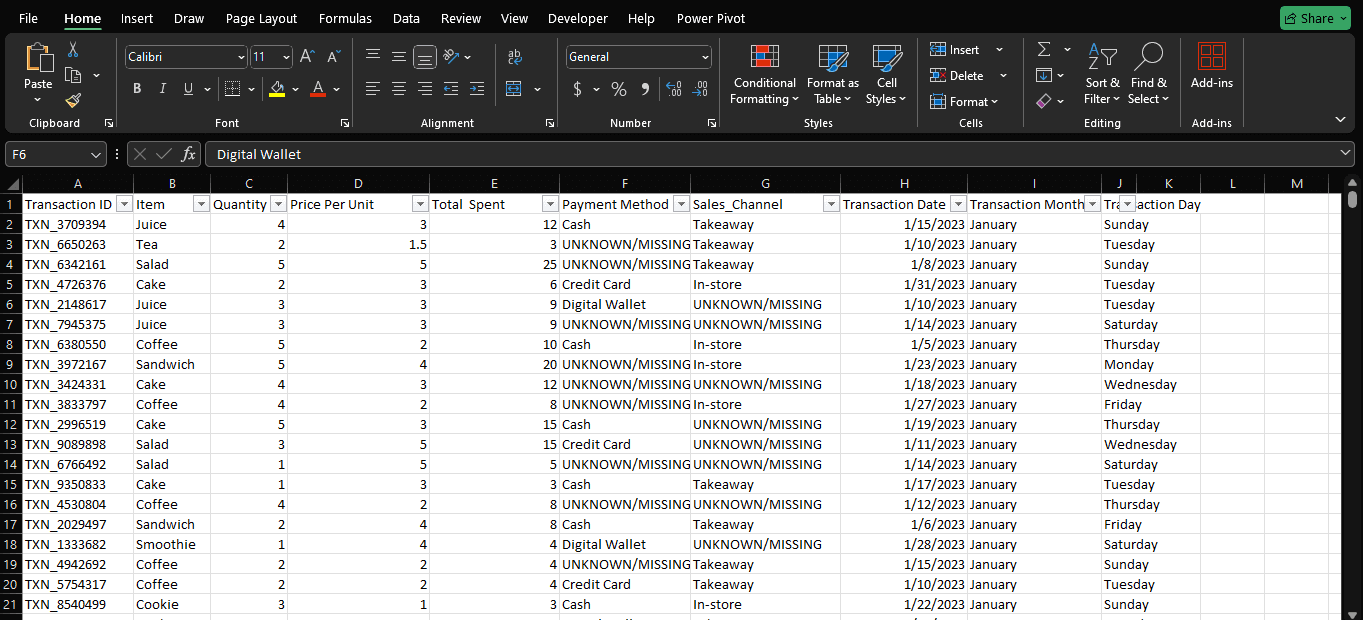Click the Orientation text angle icon
Screen dimensions: 1363x620
pos(451,57)
